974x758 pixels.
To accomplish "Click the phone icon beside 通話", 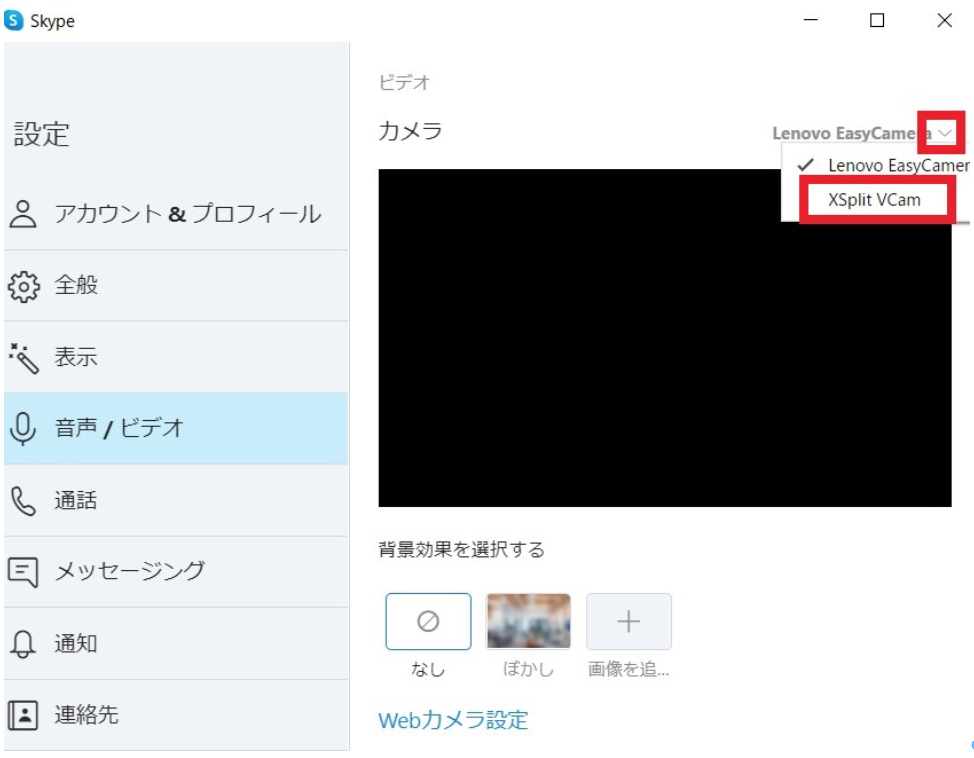I will click(x=24, y=501).
